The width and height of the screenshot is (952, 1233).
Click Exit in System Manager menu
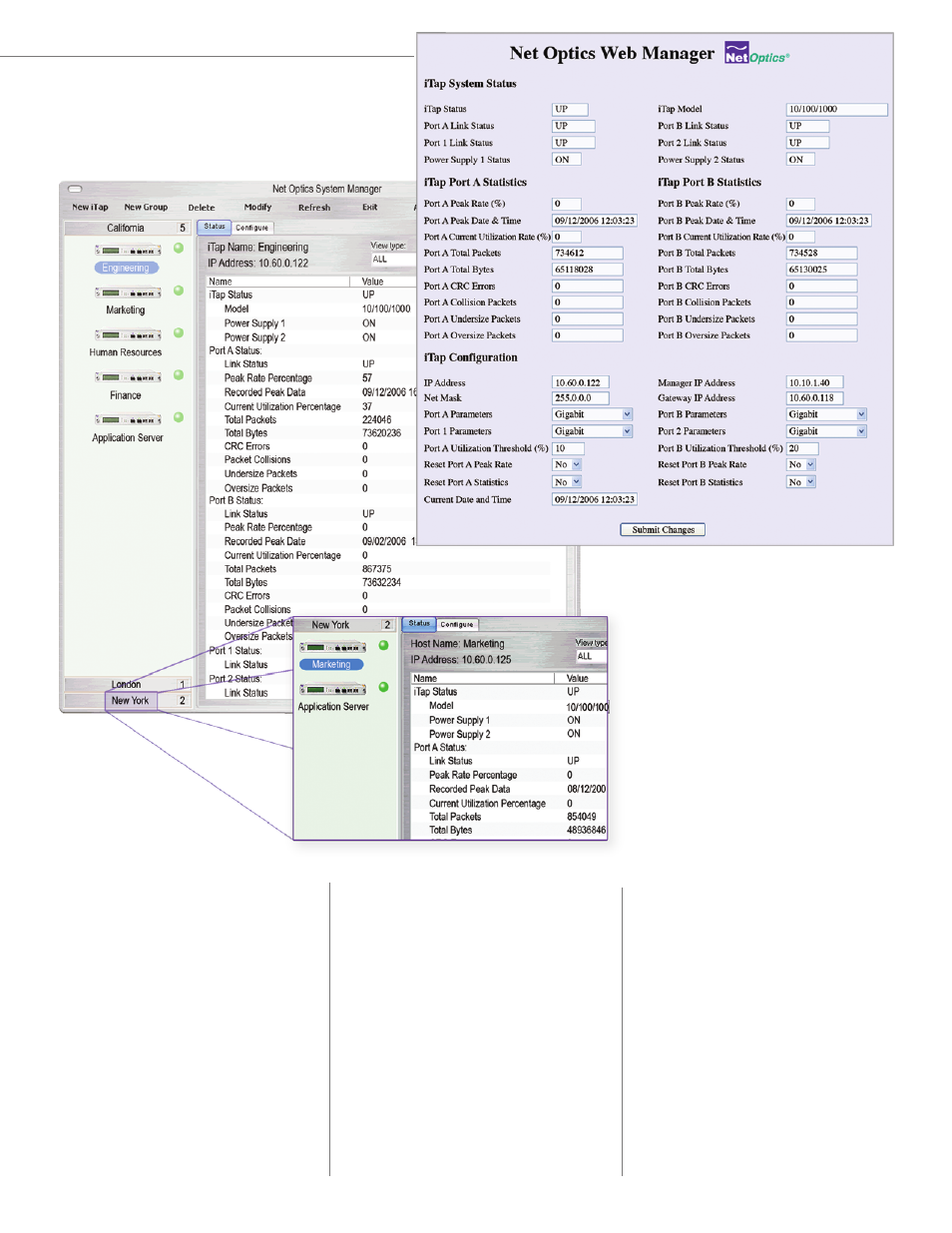tap(370, 208)
